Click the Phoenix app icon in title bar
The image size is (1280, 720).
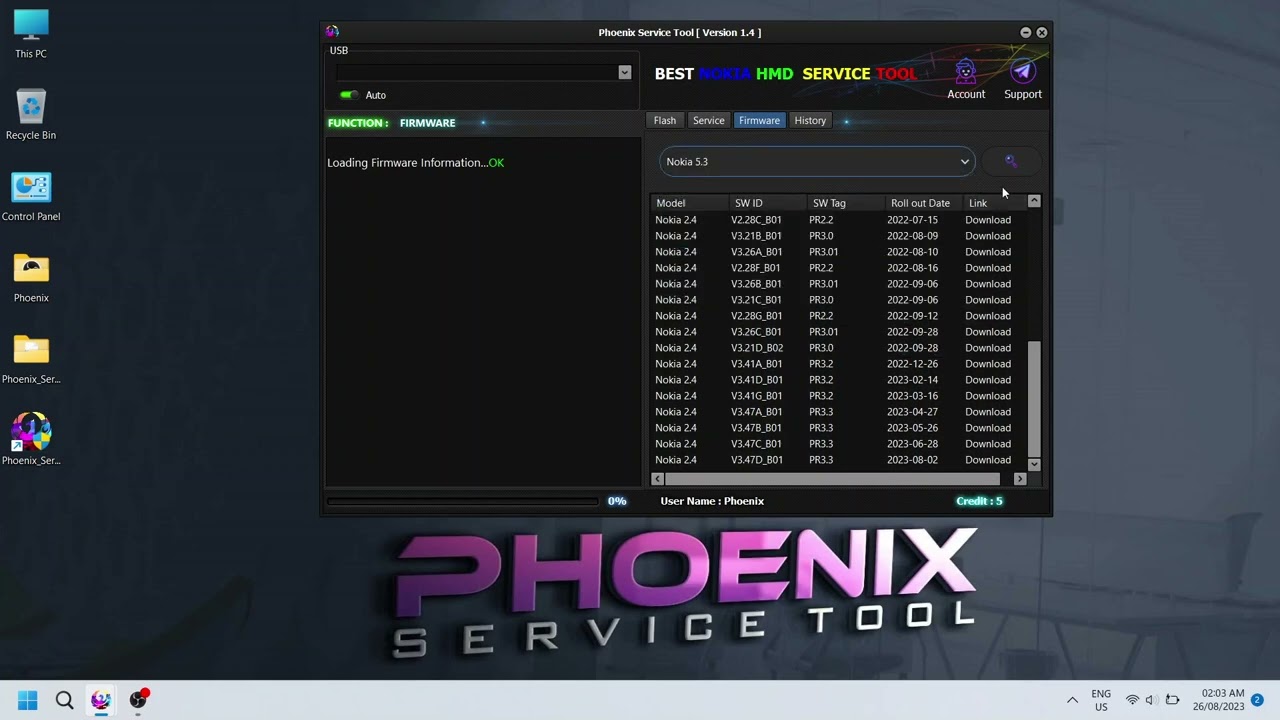click(332, 32)
